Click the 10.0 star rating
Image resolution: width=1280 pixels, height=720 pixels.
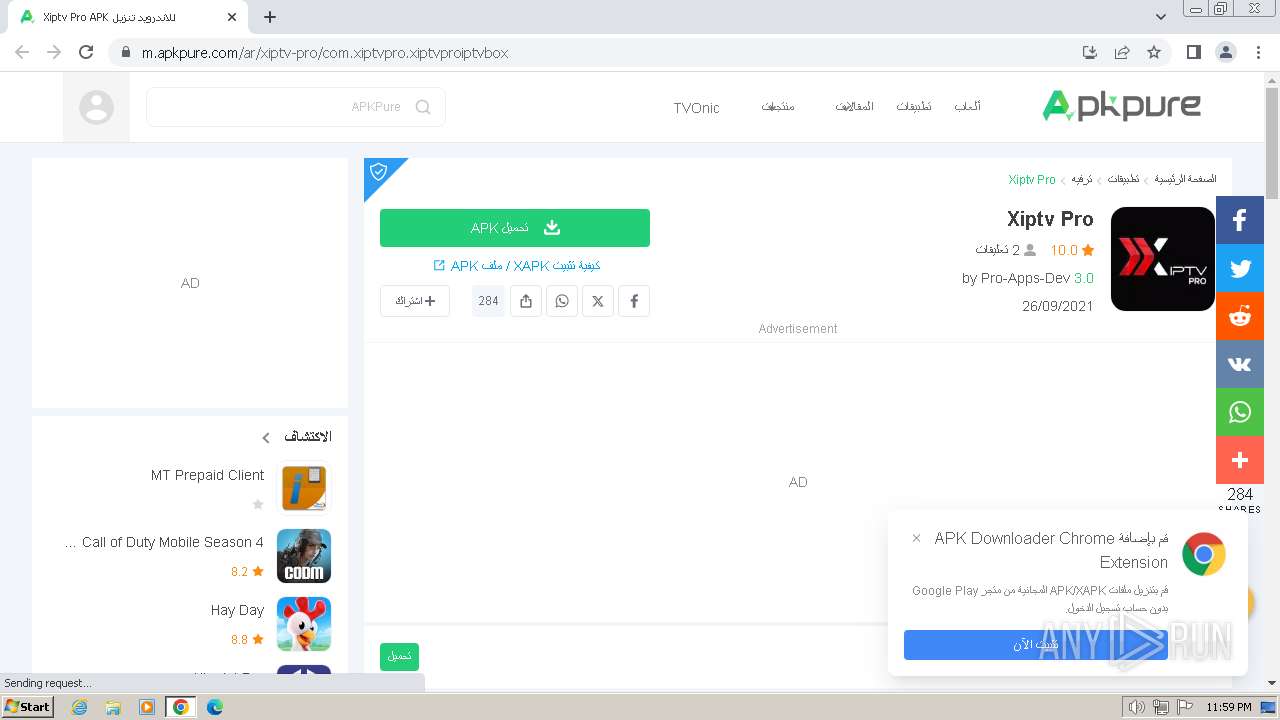click(1072, 250)
